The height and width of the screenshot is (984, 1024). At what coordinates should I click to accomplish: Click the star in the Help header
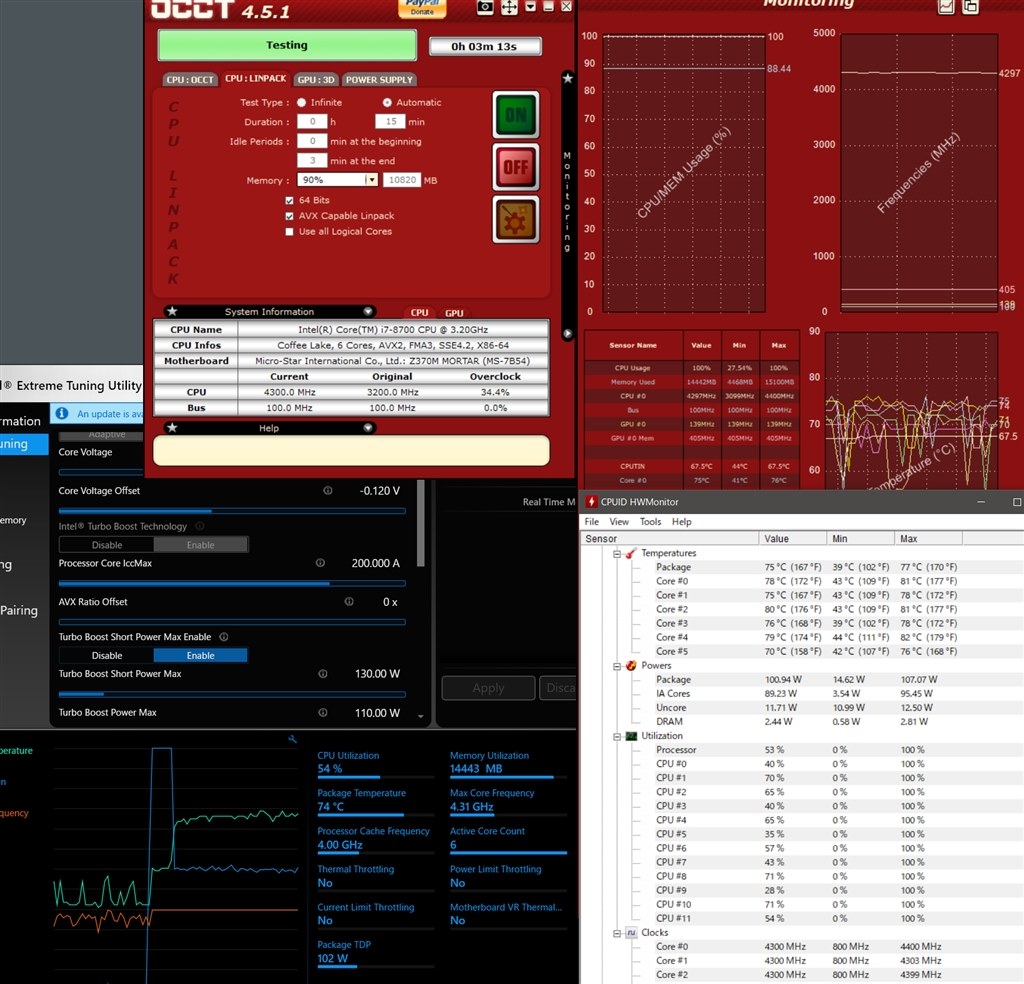[172, 428]
